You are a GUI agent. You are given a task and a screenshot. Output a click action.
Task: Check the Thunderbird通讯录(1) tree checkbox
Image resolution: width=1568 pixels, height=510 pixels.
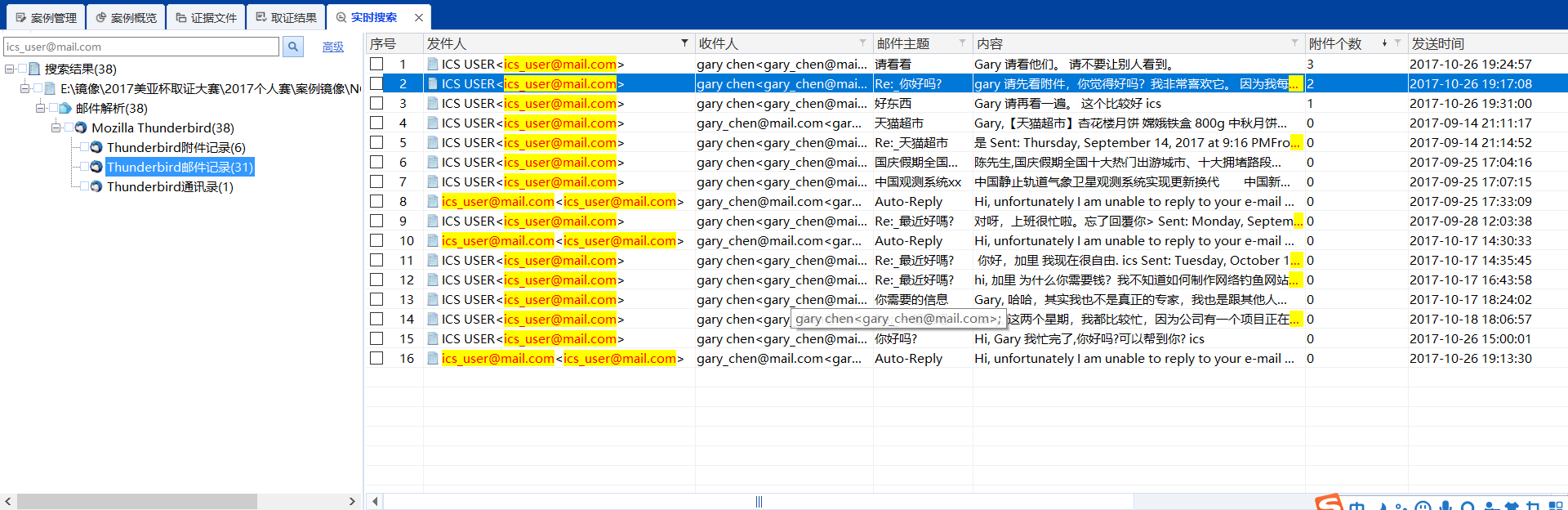tap(84, 186)
